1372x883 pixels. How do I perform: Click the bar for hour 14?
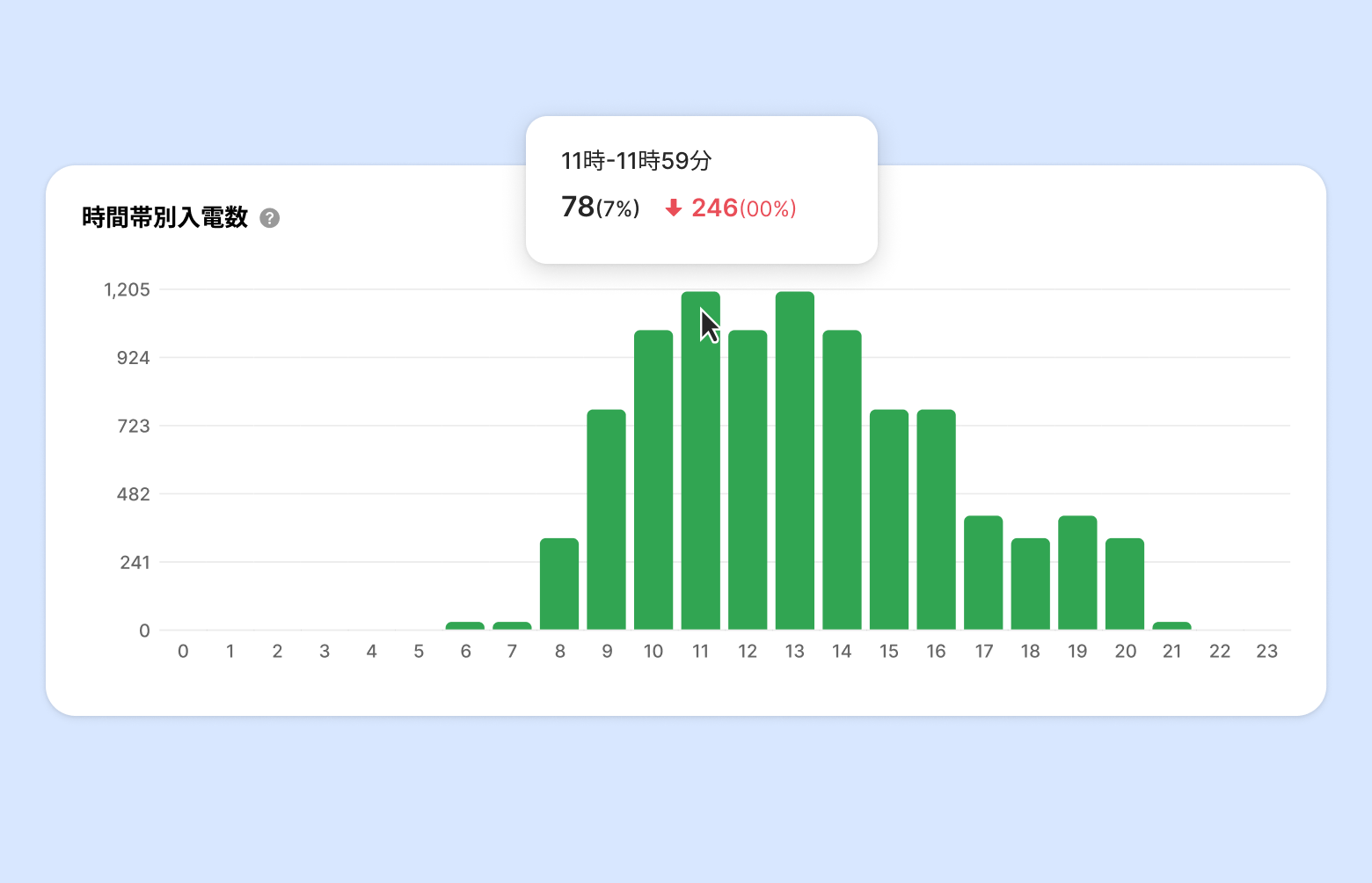coord(843,480)
